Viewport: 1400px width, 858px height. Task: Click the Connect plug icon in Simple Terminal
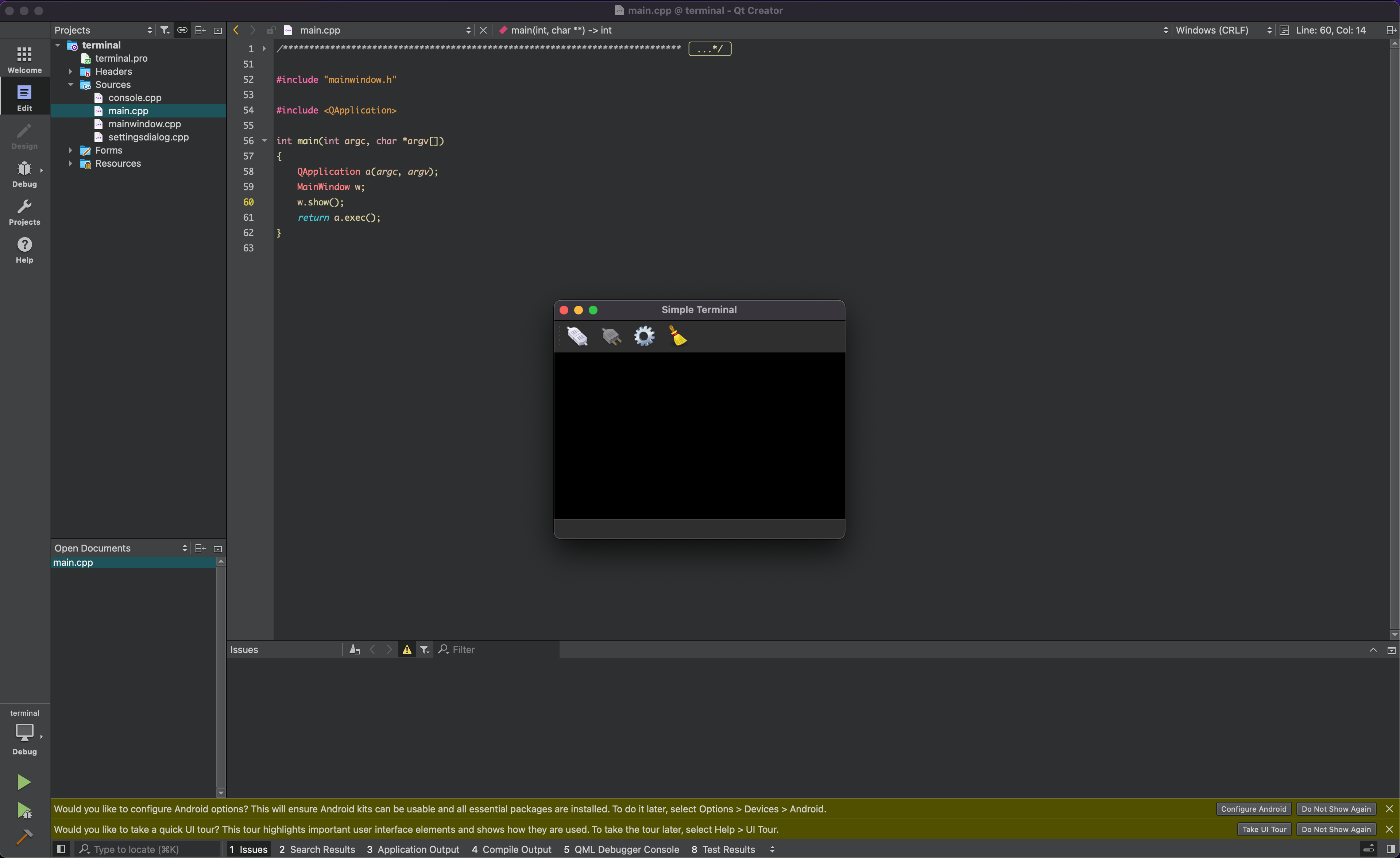tap(577, 336)
